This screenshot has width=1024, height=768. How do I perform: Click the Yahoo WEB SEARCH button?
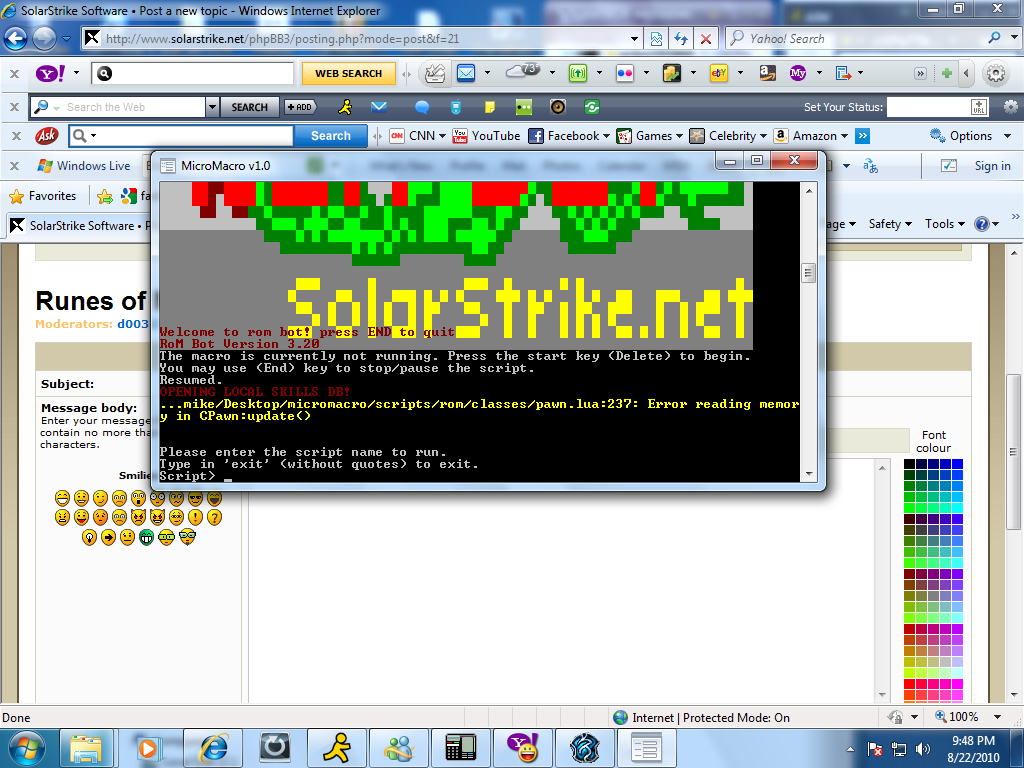349,73
